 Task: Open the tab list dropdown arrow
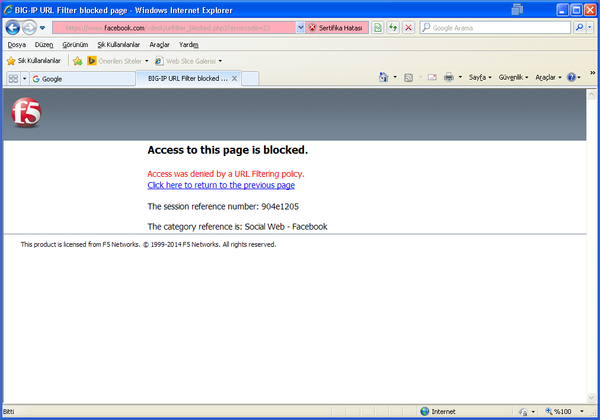(24, 79)
